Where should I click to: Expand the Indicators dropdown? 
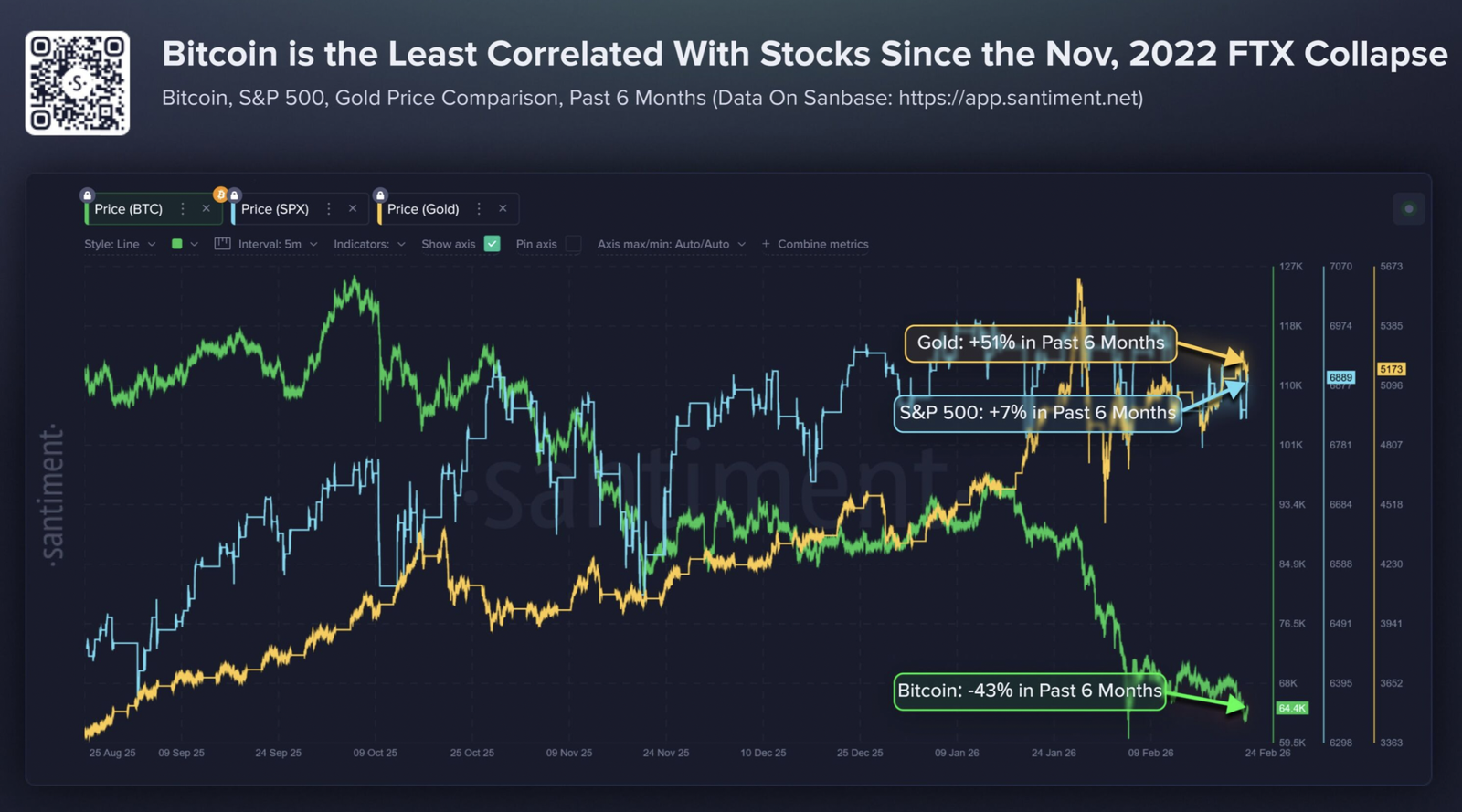(x=369, y=244)
